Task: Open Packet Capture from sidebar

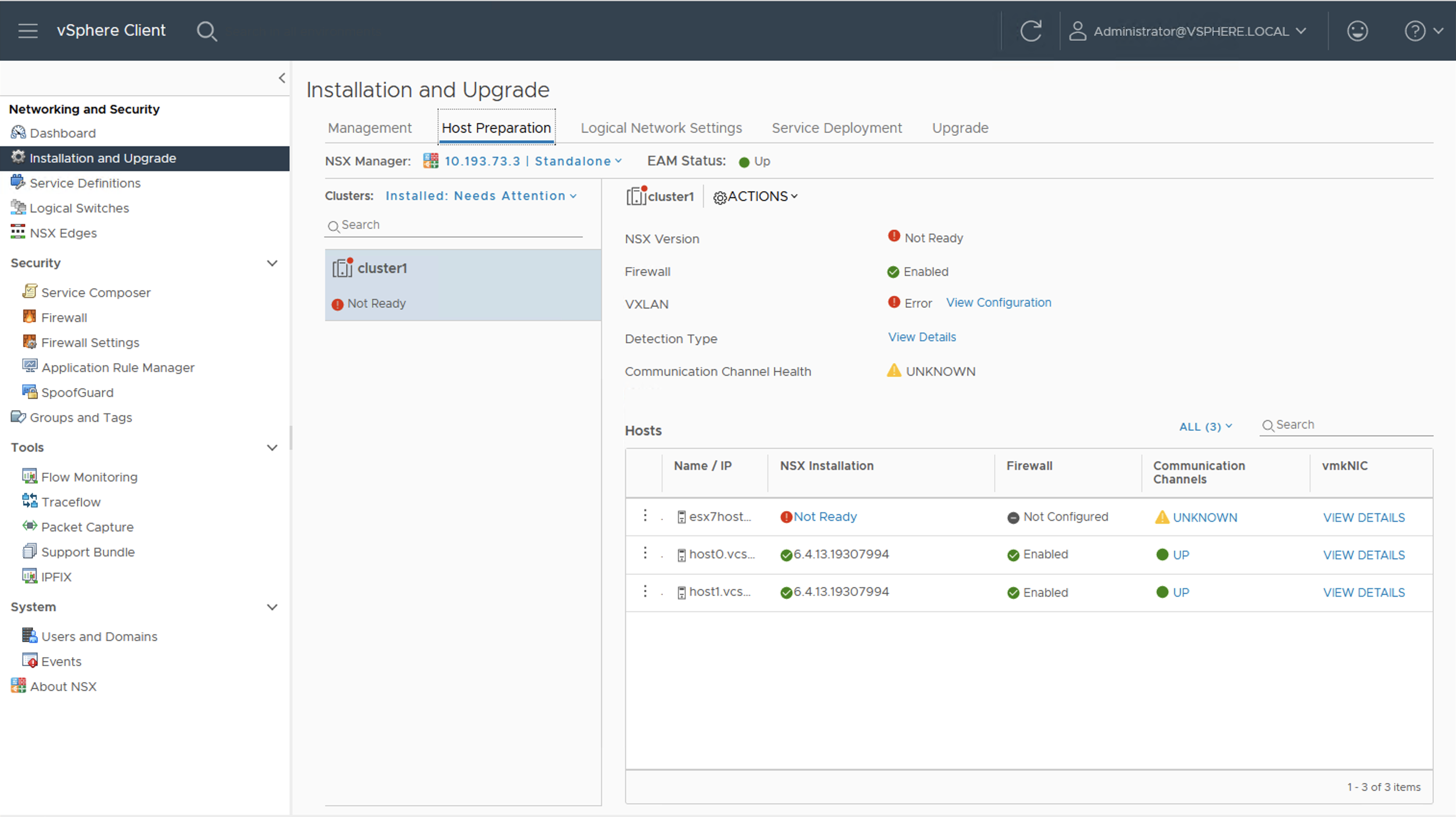Action: click(87, 527)
